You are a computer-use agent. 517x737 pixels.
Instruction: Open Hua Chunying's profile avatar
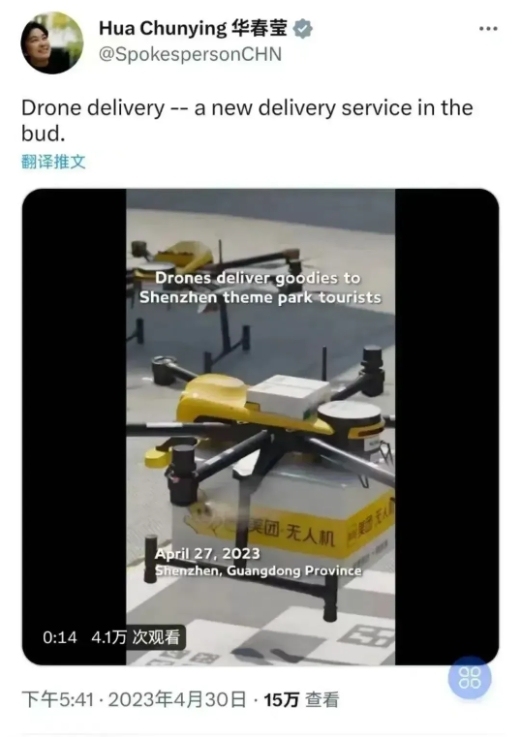[52, 43]
